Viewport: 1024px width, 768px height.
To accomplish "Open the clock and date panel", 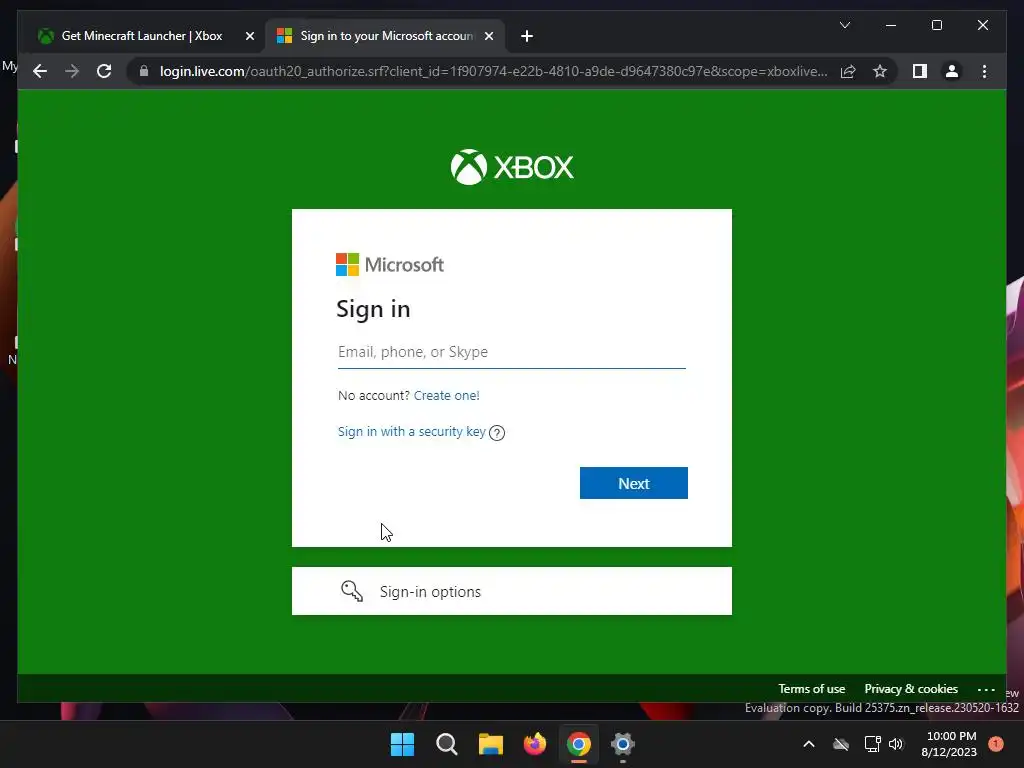I will coord(949,744).
